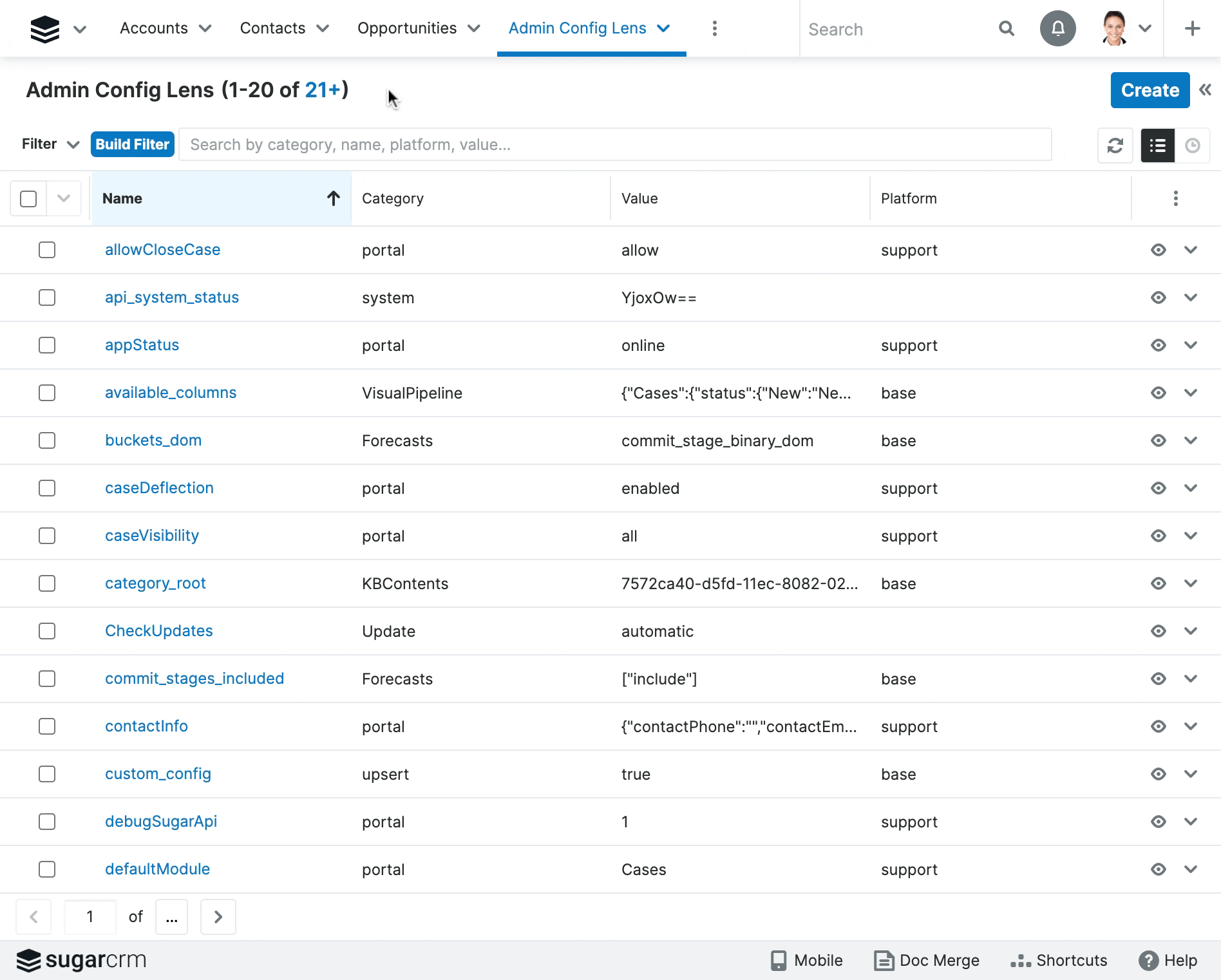Open the Opportunities tab
The width and height of the screenshot is (1221, 980).
406,29
